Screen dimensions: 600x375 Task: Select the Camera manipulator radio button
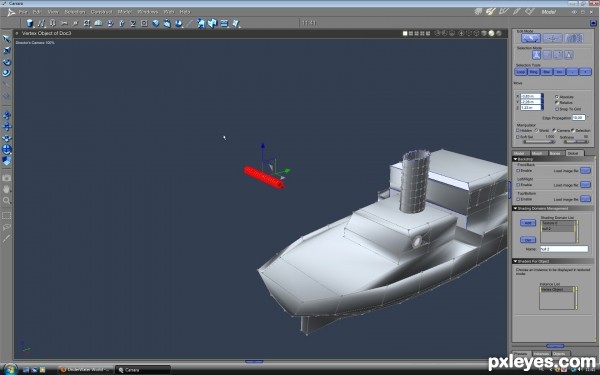(x=554, y=130)
